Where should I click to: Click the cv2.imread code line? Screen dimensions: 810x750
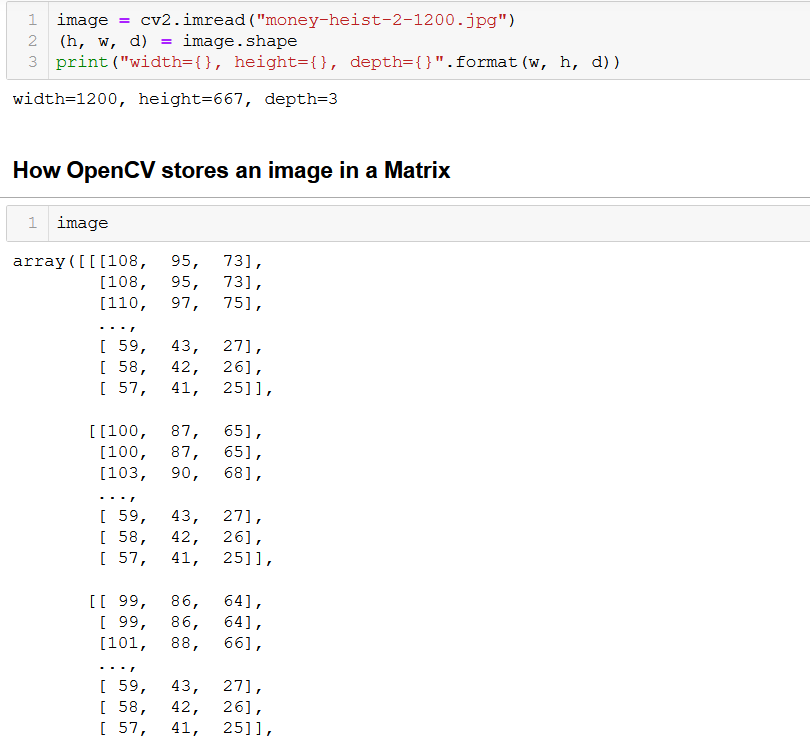[x=286, y=20]
